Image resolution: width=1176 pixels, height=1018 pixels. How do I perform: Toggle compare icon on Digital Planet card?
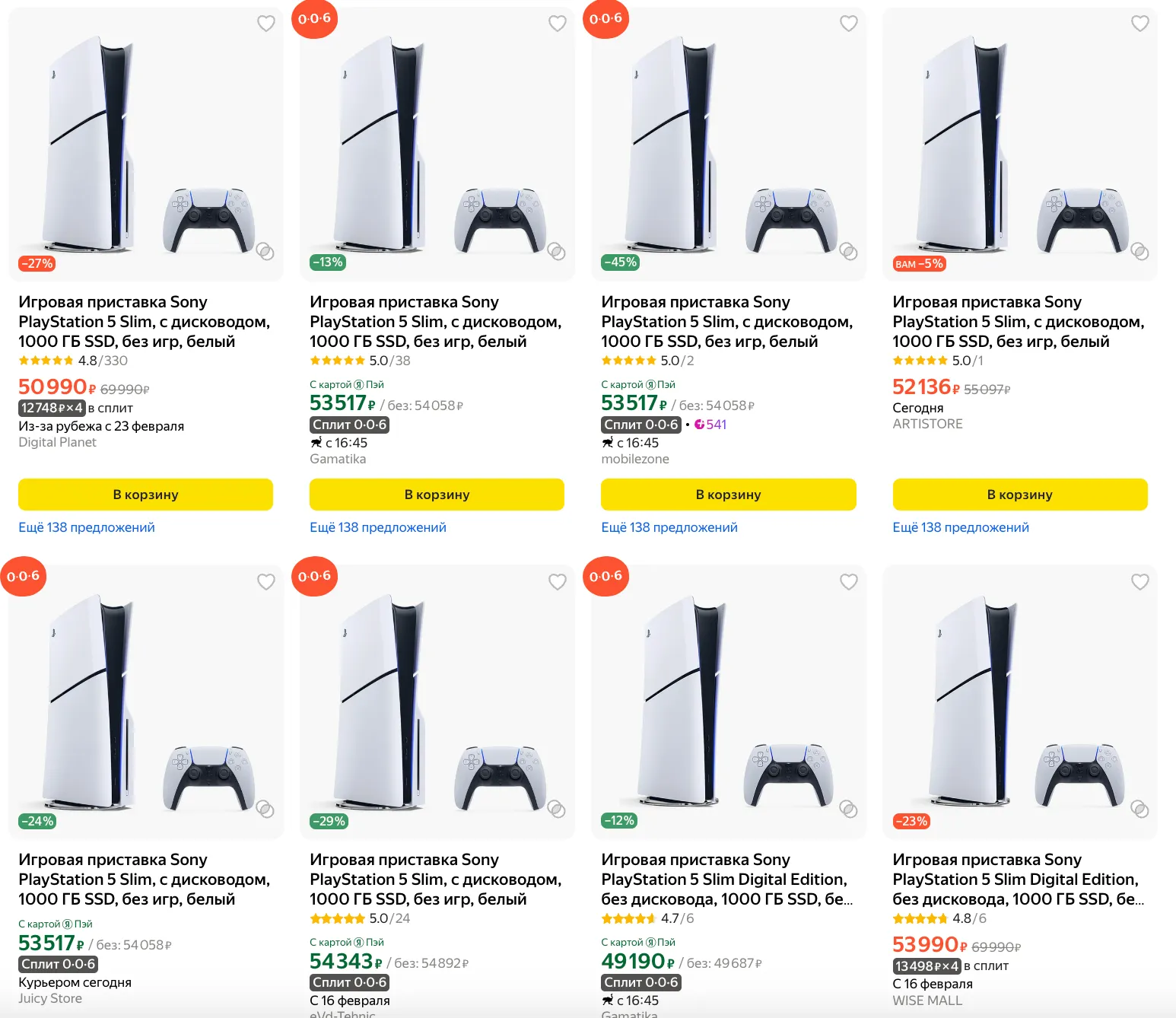coord(265,252)
